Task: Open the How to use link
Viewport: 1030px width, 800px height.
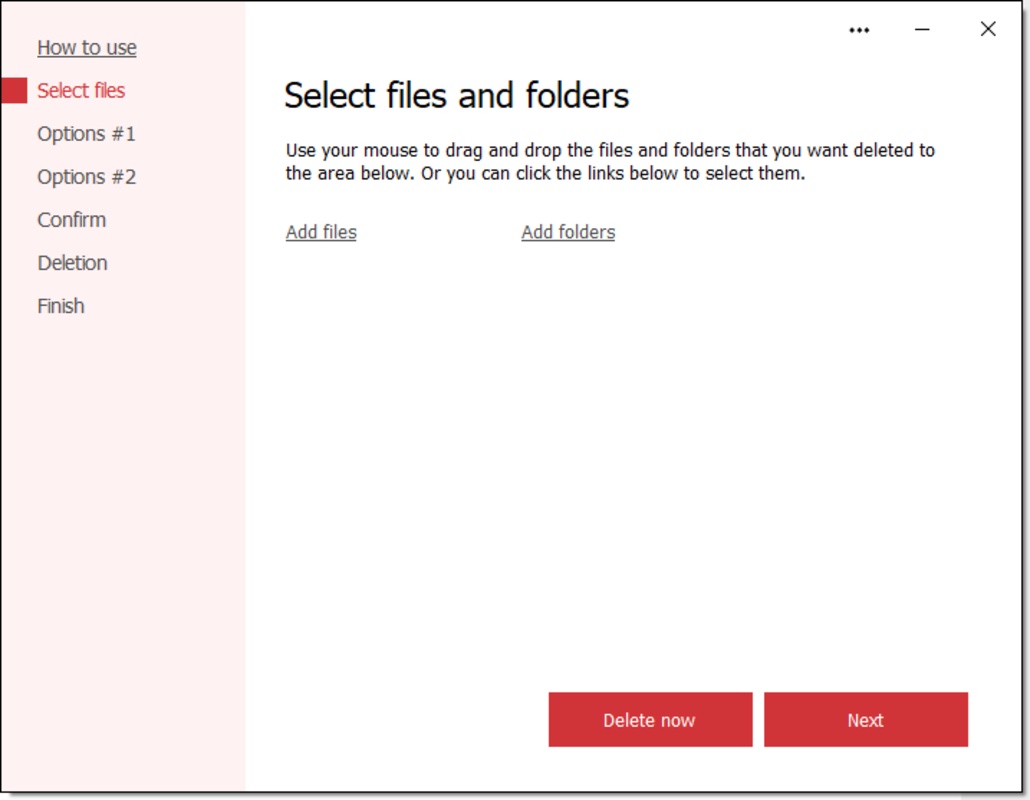Action: click(87, 48)
